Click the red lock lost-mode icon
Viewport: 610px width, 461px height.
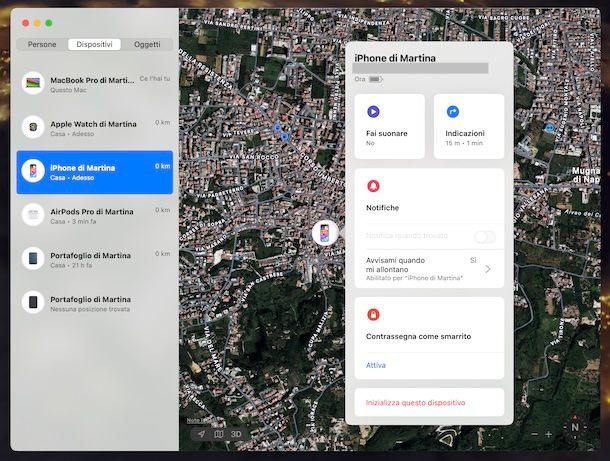tap(373, 314)
